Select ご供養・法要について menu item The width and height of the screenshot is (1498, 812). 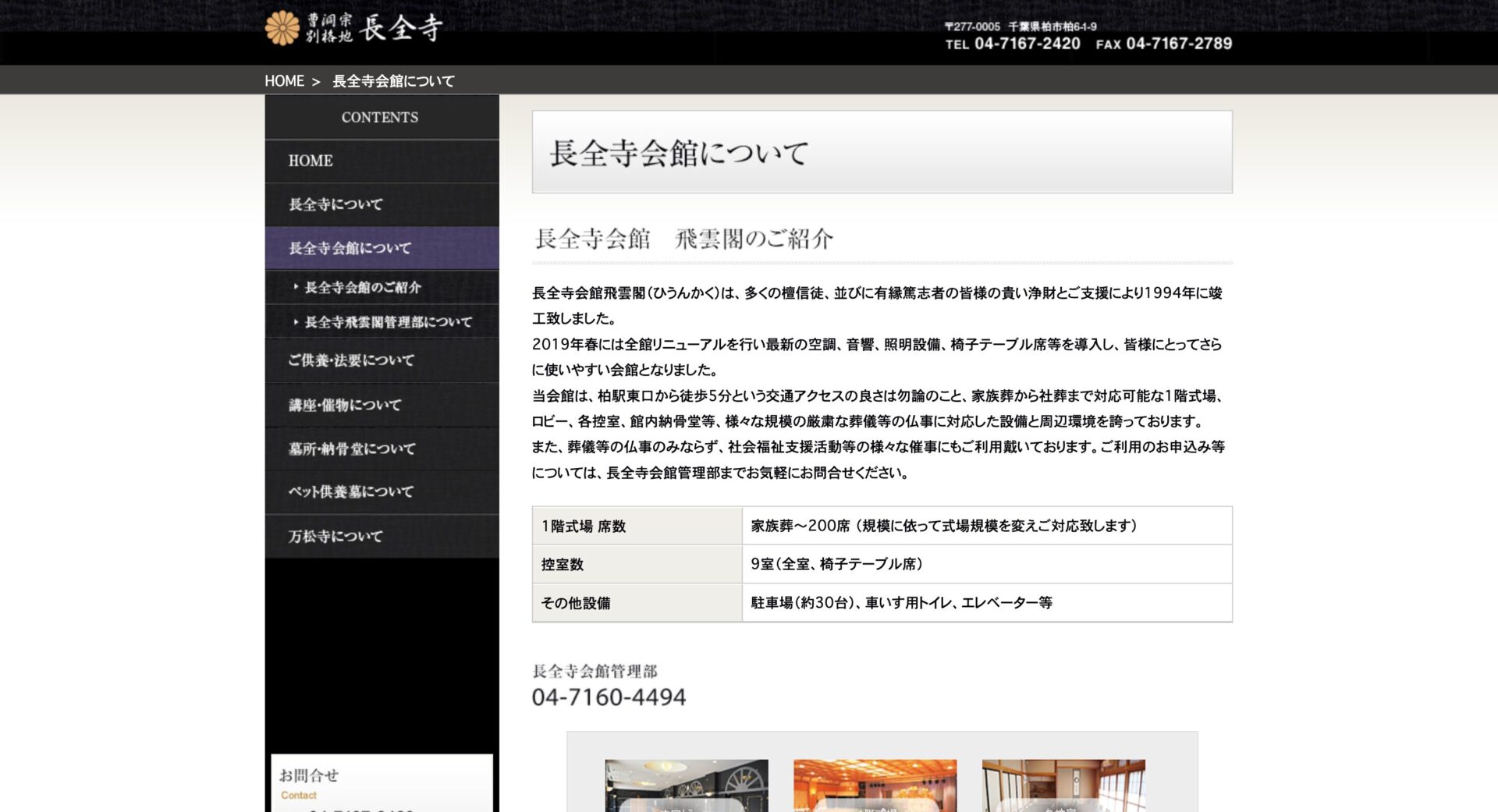pos(382,360)
